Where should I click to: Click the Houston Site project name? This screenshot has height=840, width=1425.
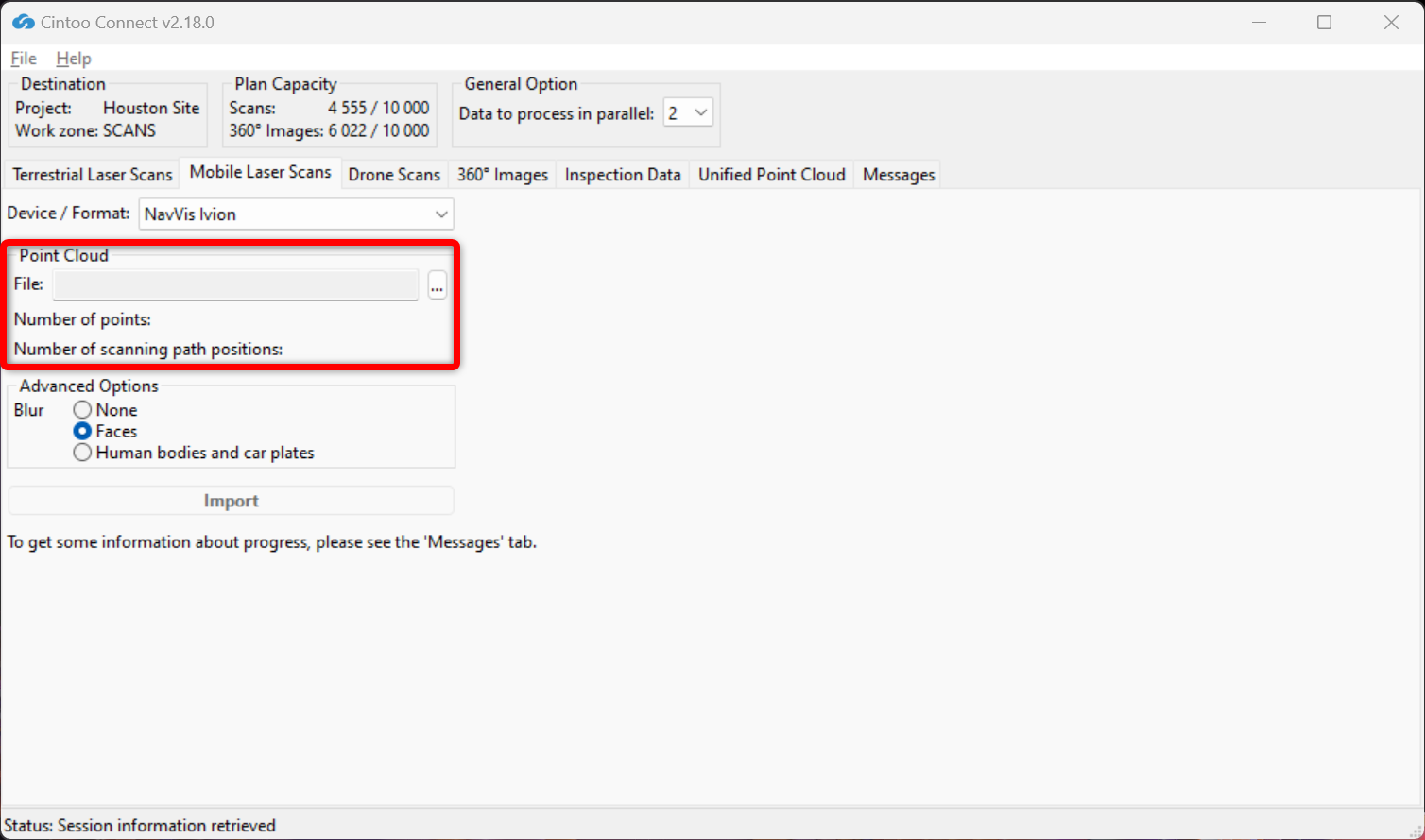click(x=151, y=108)
